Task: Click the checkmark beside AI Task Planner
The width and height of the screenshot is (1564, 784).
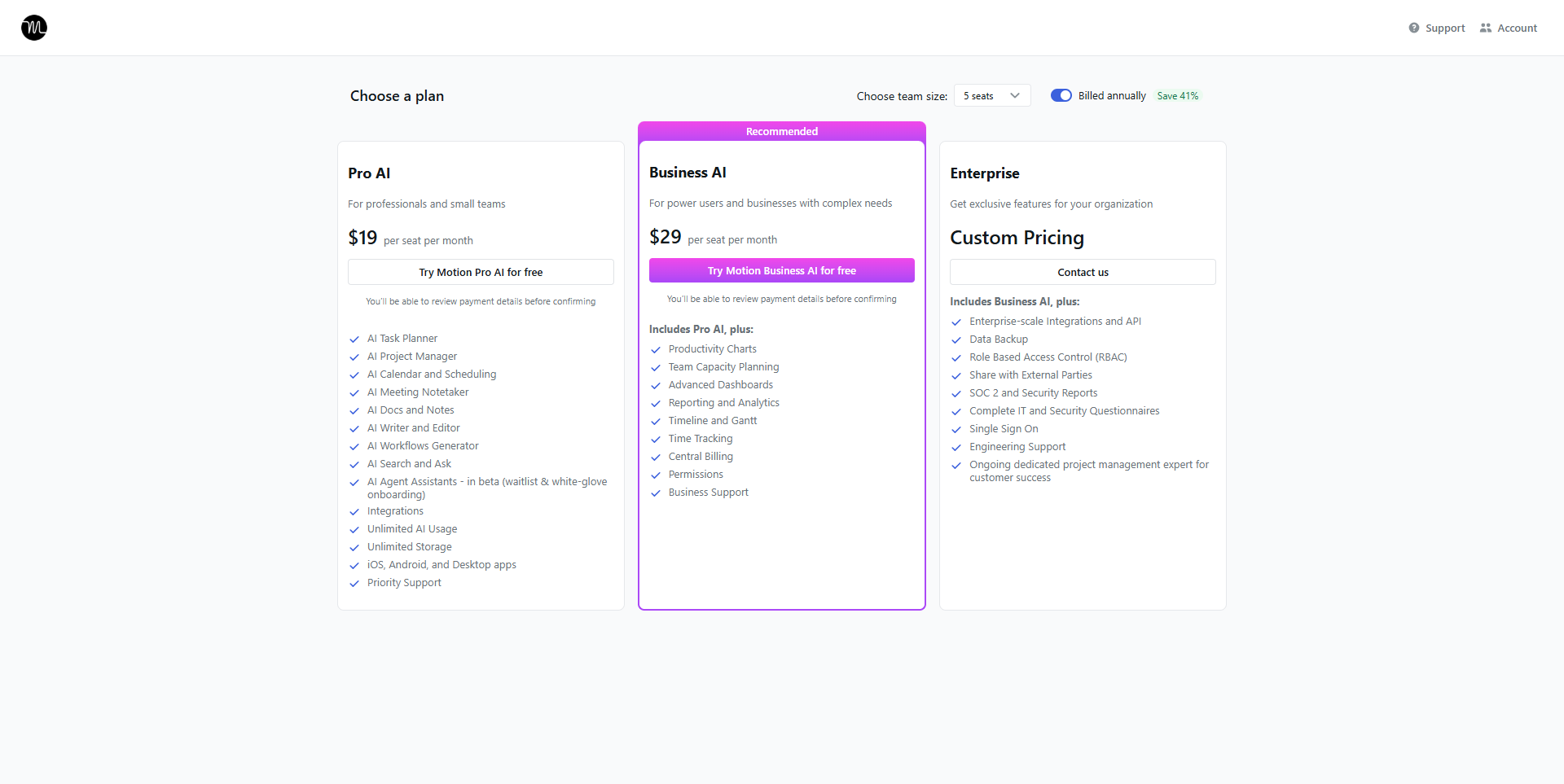Action: click(x=354, y=339)
